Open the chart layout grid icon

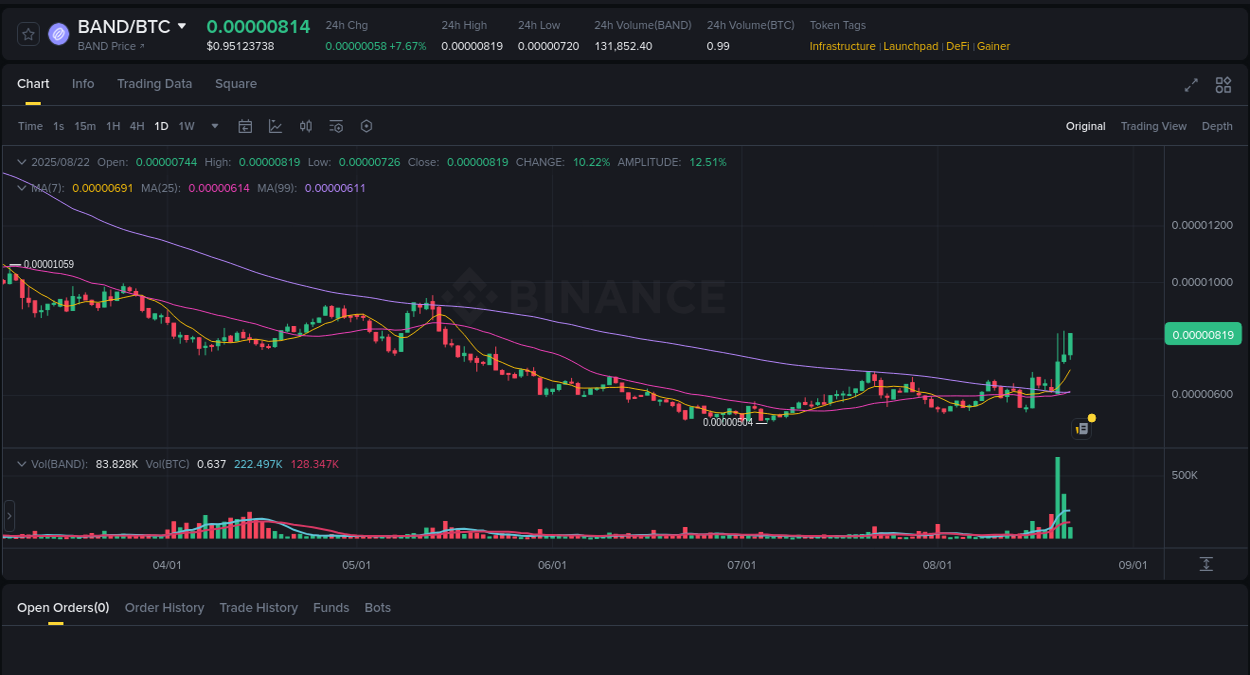click(x=1223, y=85)
